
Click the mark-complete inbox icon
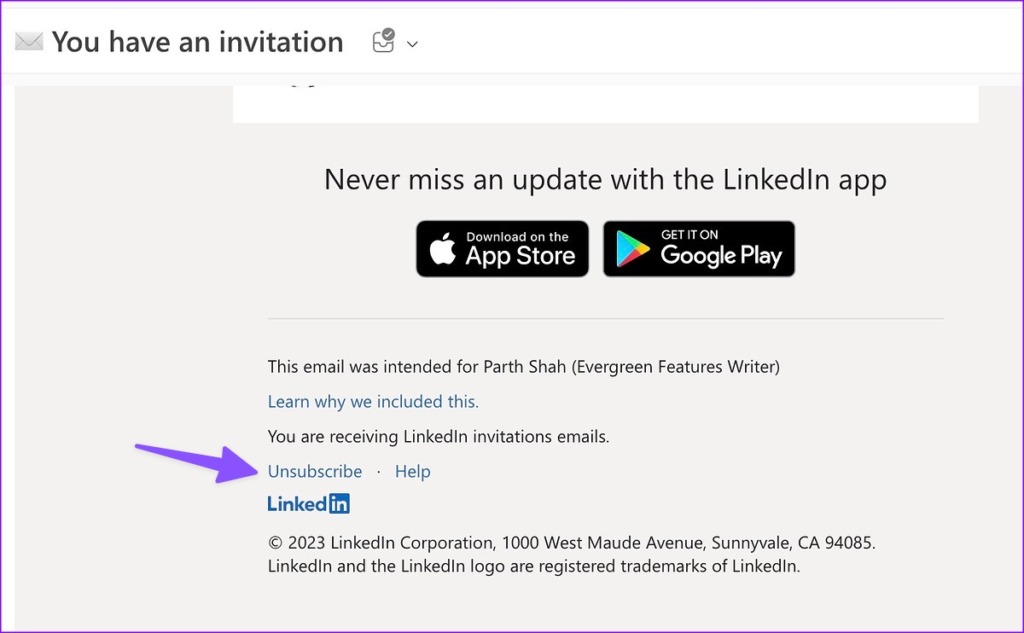pyautogui.click(x=381, y=42)
